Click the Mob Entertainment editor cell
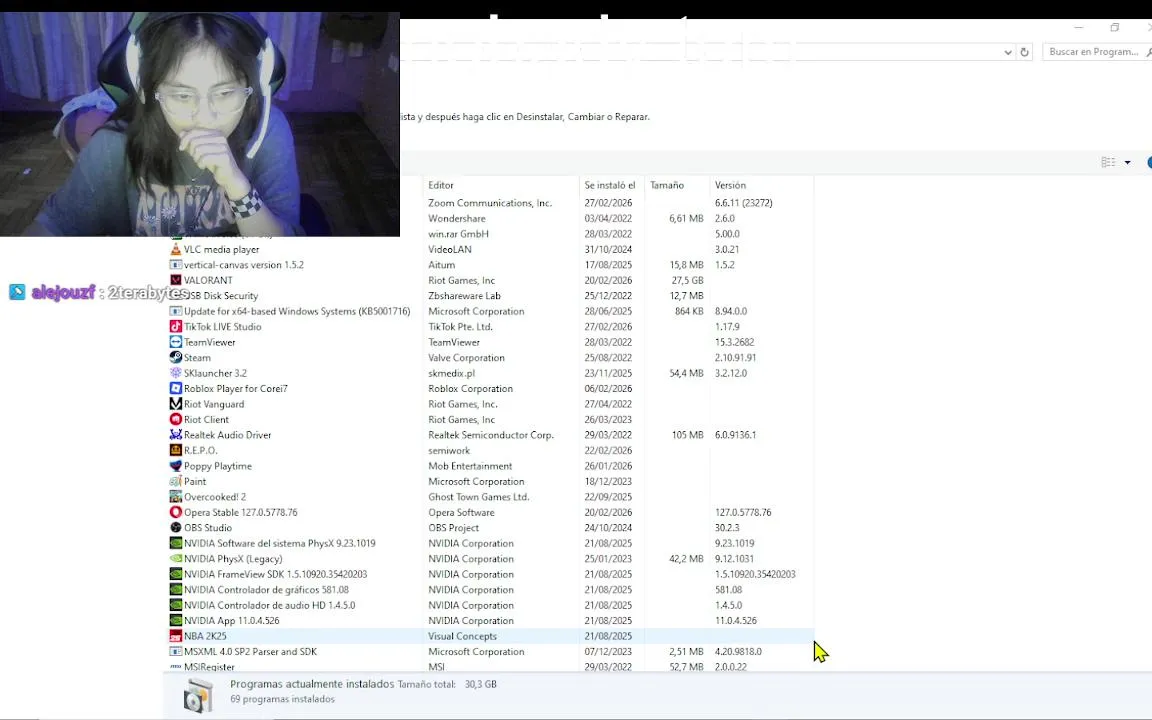 coord(470,466)
